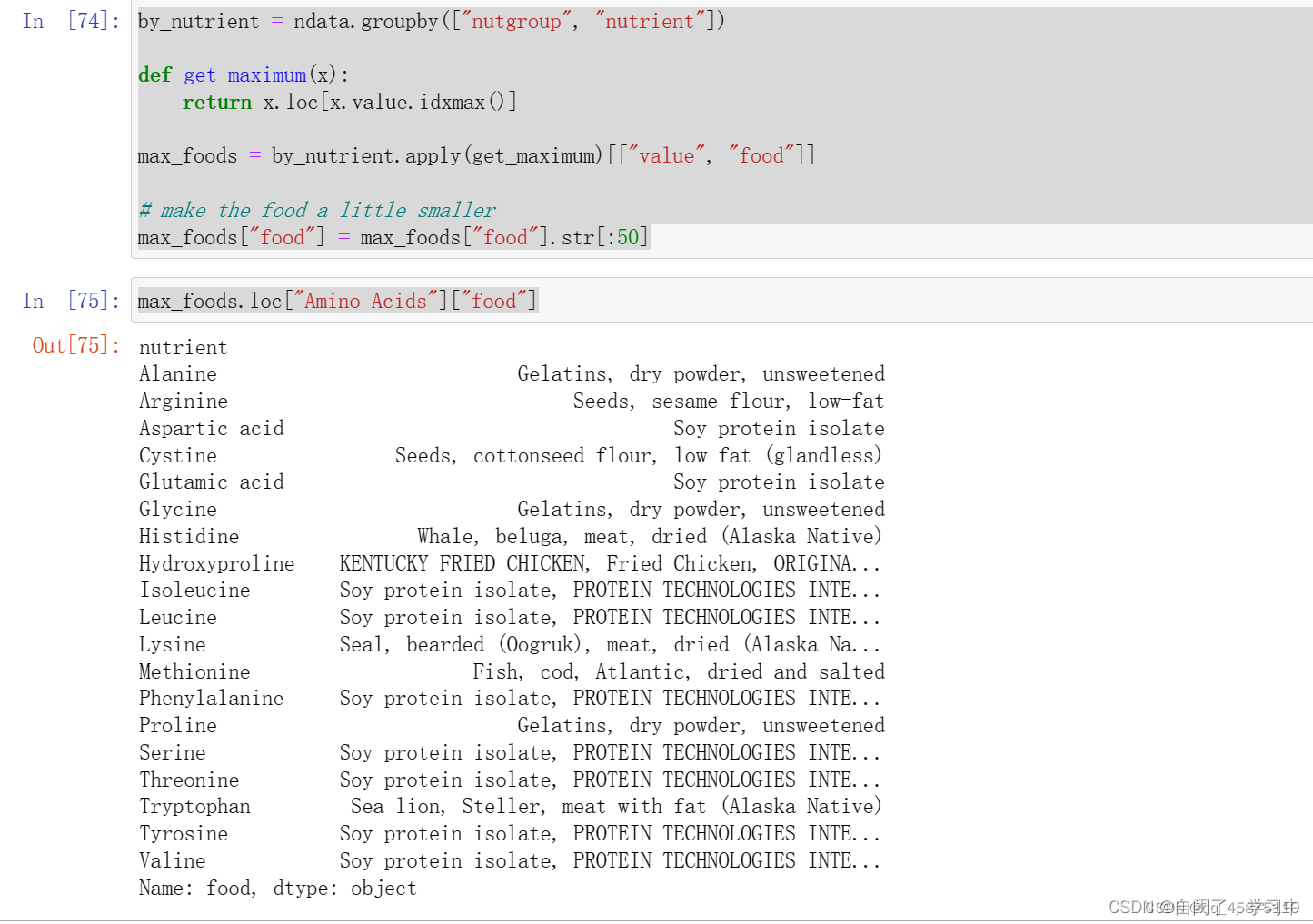The height and width of the screenshot is (924, 1313).
Task: Click the In [74] cell prompt
Action: click(71, 21)
